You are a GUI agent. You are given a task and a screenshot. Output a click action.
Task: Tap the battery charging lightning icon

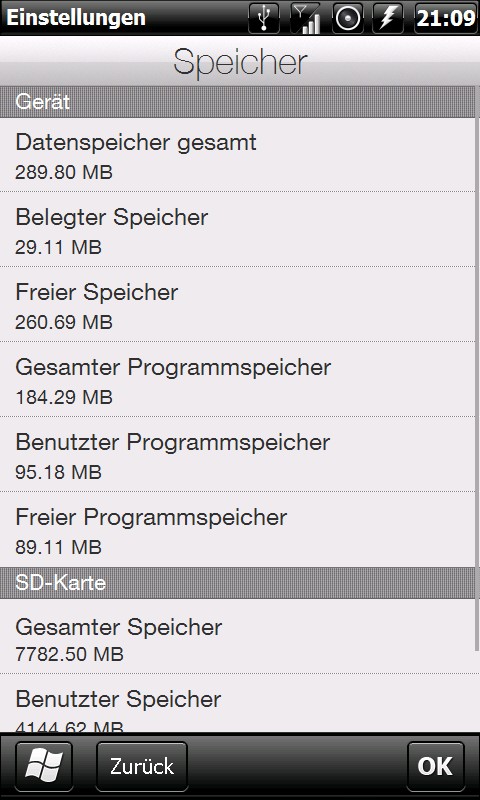click(389, 18)
